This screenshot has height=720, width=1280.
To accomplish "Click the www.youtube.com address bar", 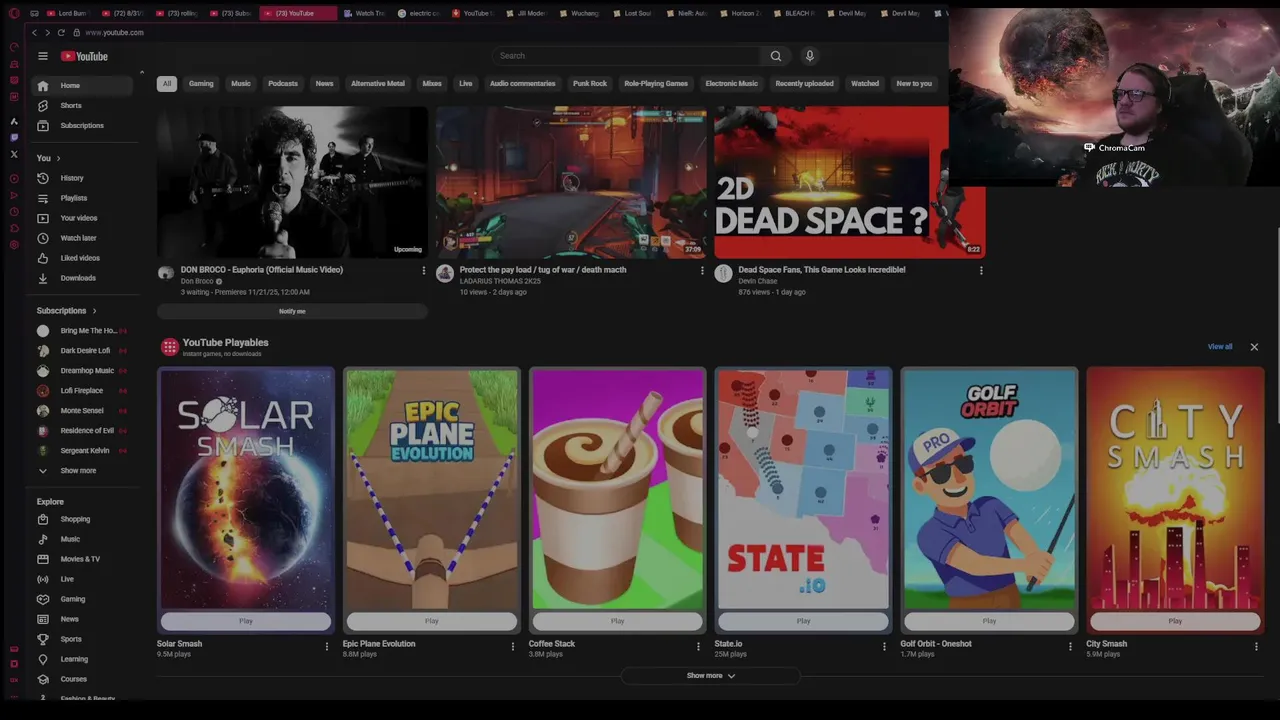I will [x=114, y=33].
